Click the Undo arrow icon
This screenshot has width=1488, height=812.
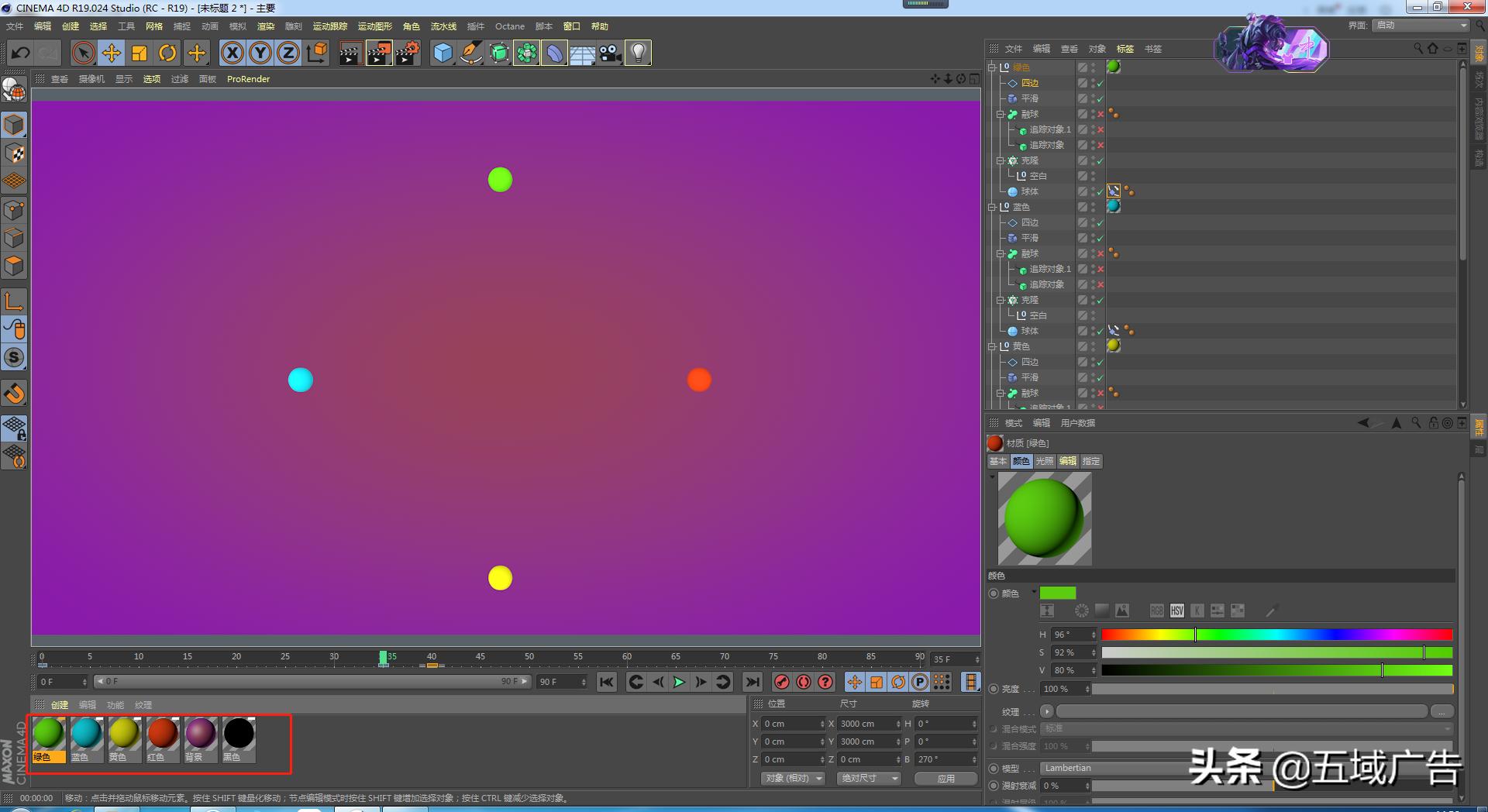click(21, 53)
